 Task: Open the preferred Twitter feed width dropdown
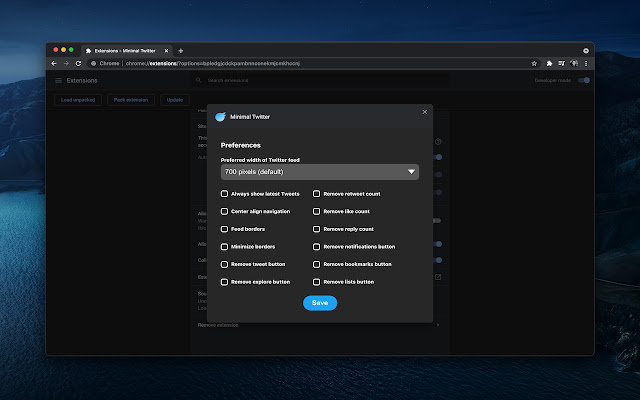(319, 172)
